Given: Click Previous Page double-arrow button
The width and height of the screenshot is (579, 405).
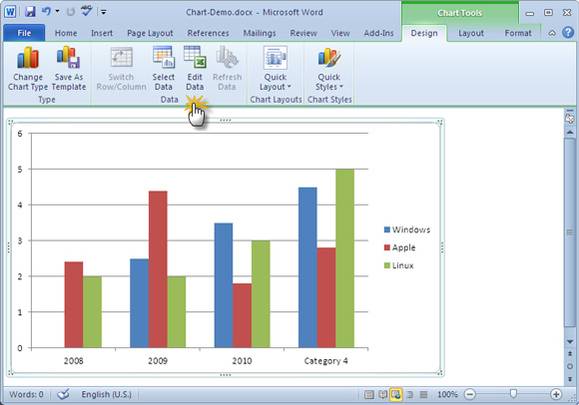Looking at the screenshot, I should pyautogui.click(x=570, y=354).
